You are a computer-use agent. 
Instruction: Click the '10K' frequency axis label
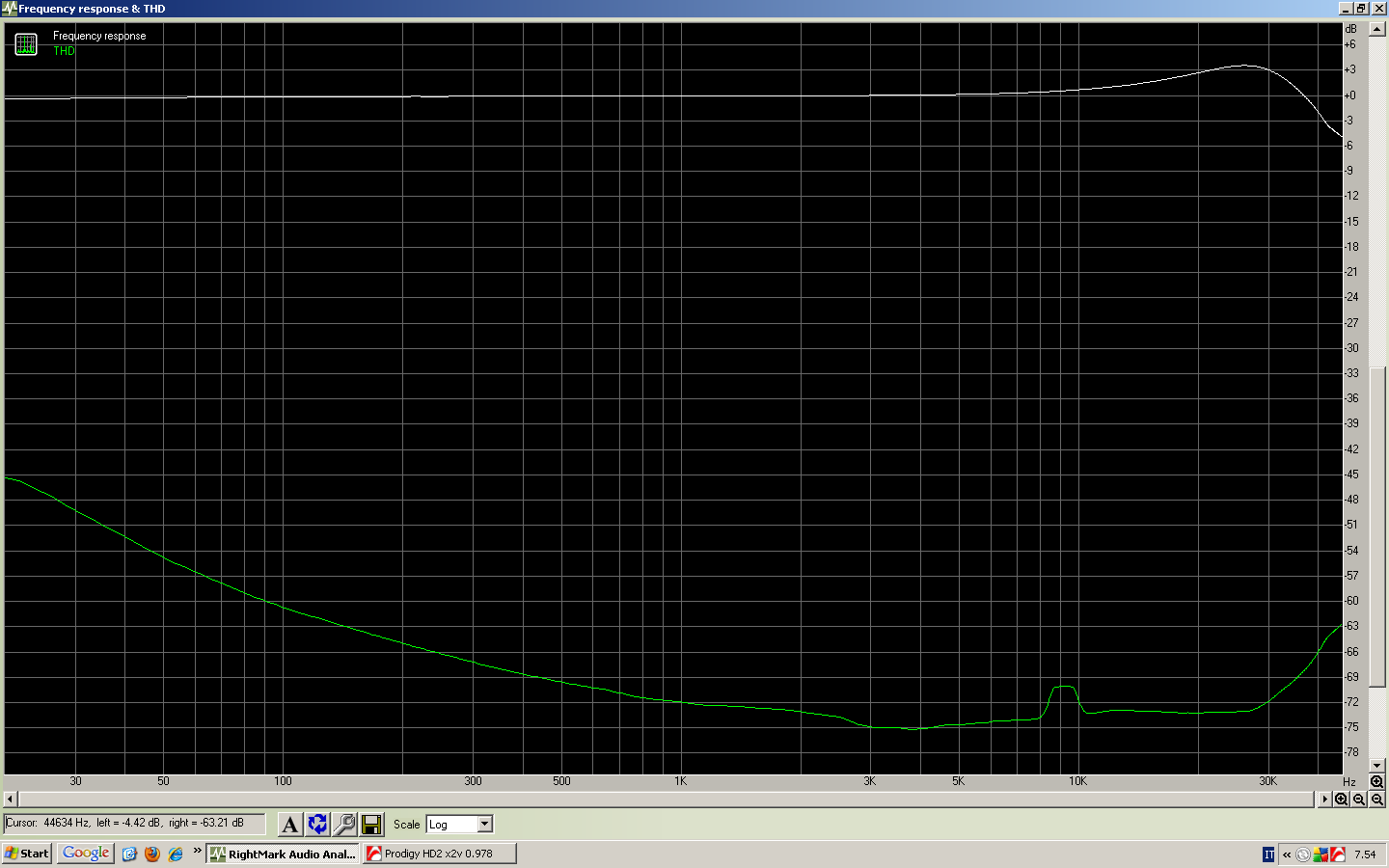1077,781
